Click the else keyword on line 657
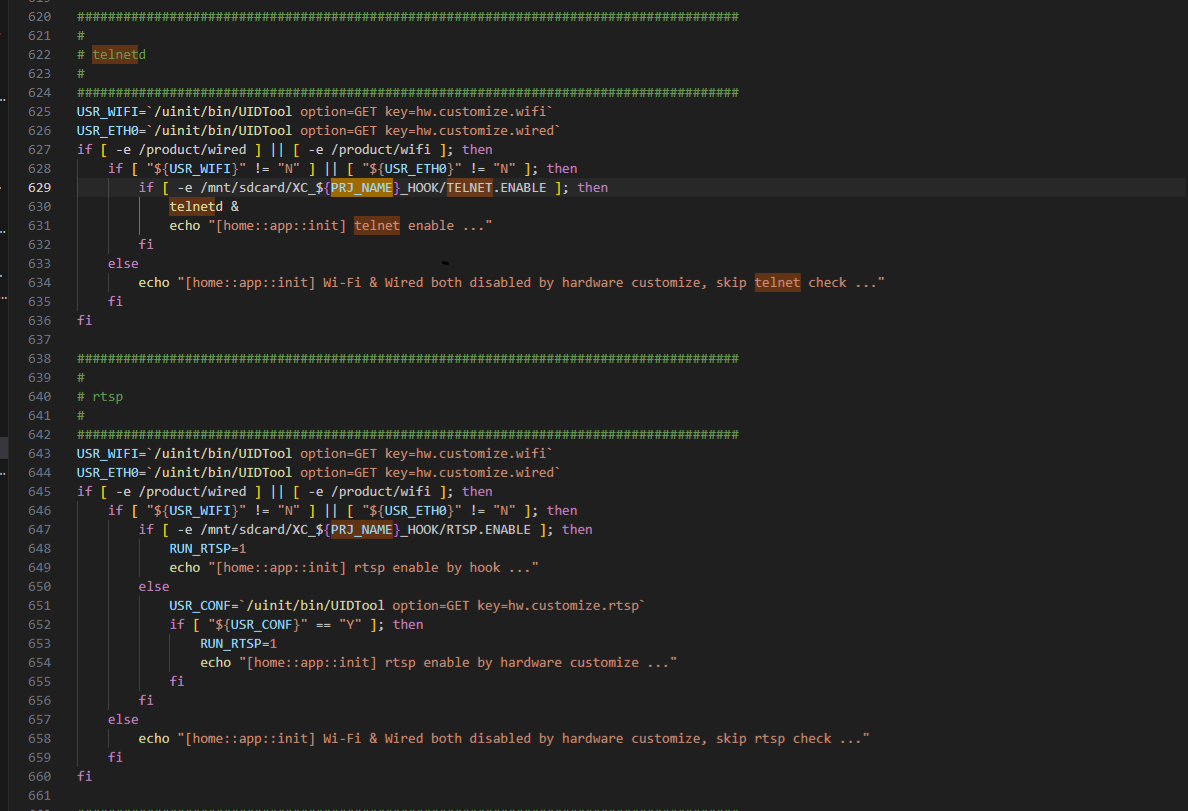The width and height of the screenshot is (1188, 811). [x=122, y=719]
